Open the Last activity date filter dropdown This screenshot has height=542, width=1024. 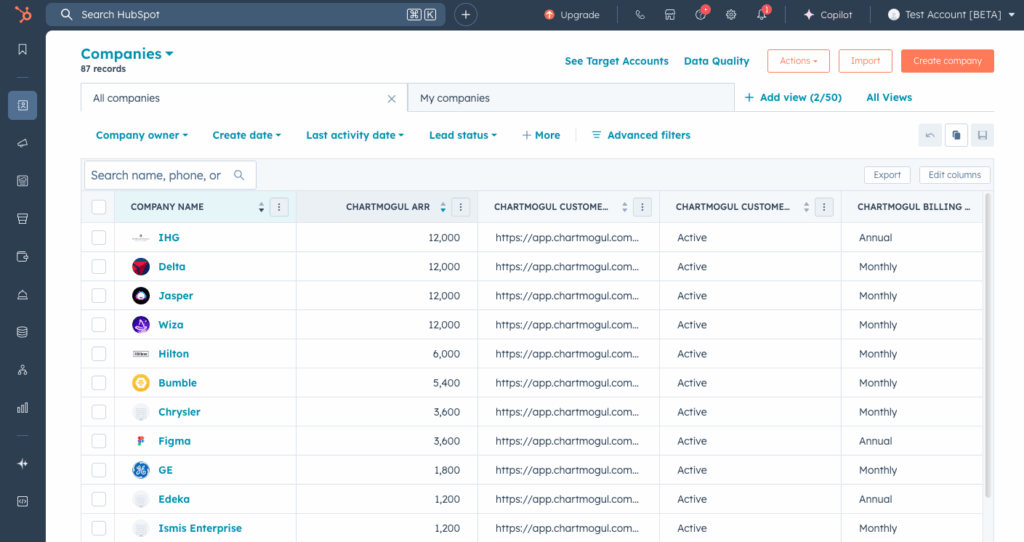(355, 135)
